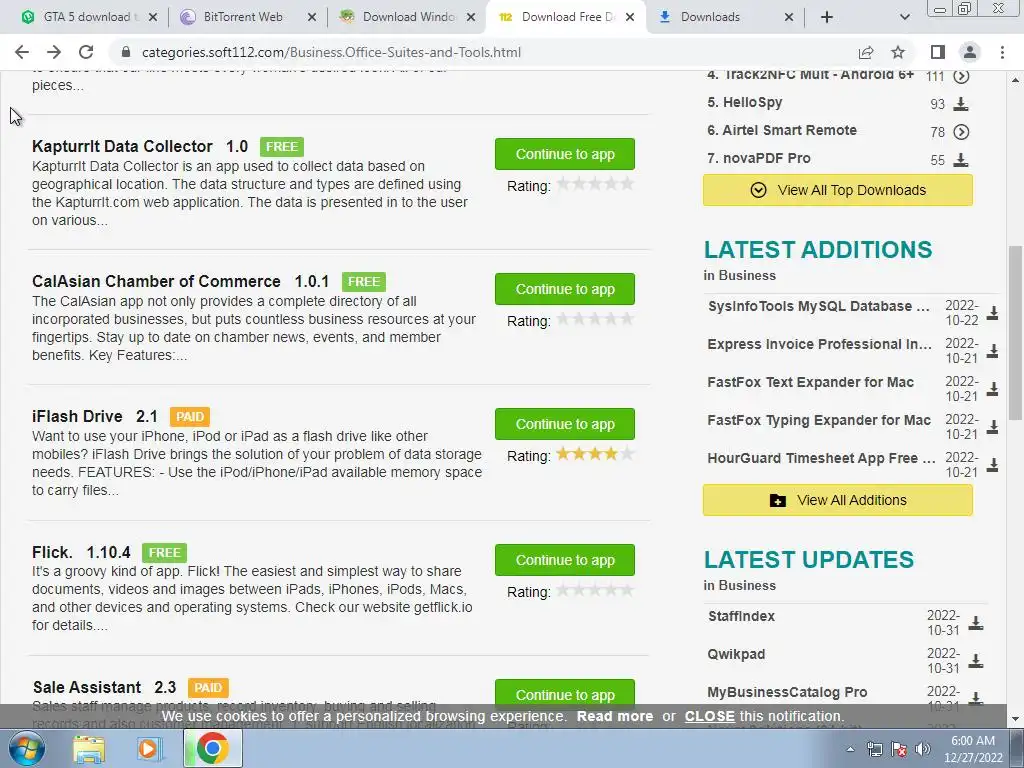Click the download icon next to novaPDF Pro

click(961, 160)
